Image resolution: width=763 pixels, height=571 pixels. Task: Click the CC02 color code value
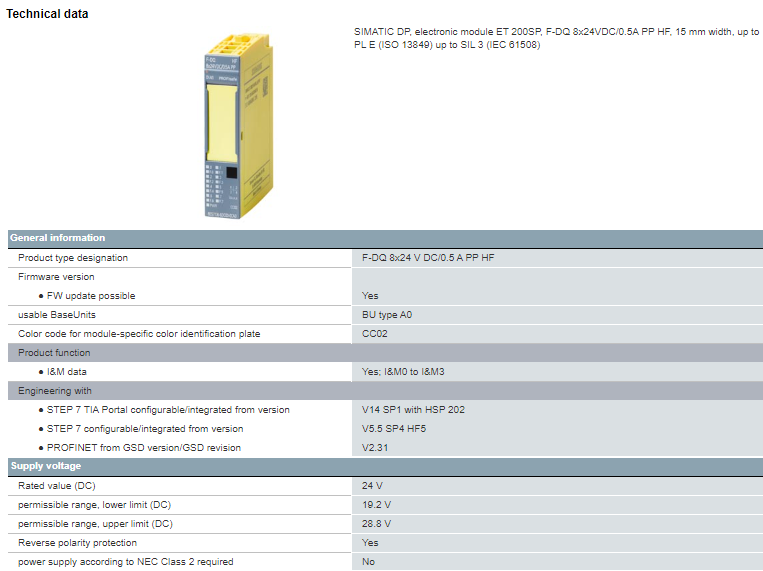point(375,334)
